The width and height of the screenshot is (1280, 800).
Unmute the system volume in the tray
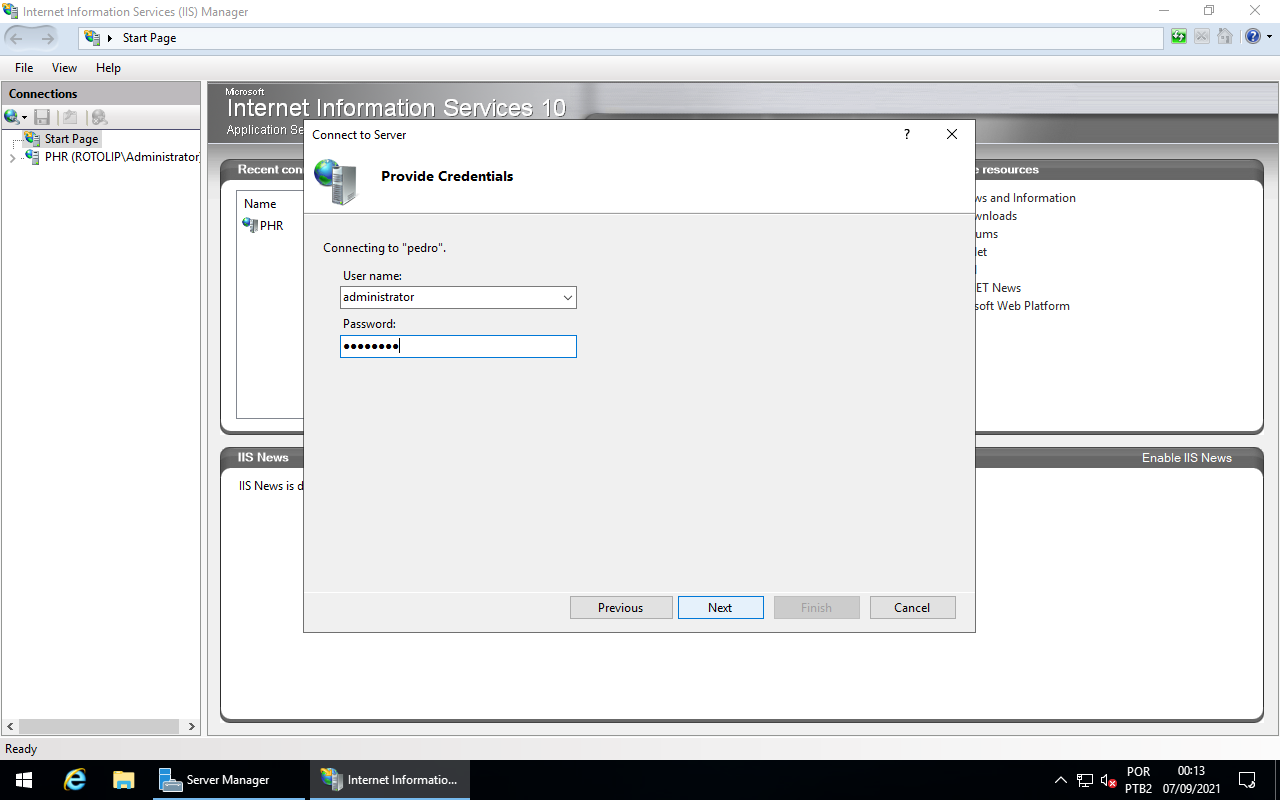pos(1107,779)
